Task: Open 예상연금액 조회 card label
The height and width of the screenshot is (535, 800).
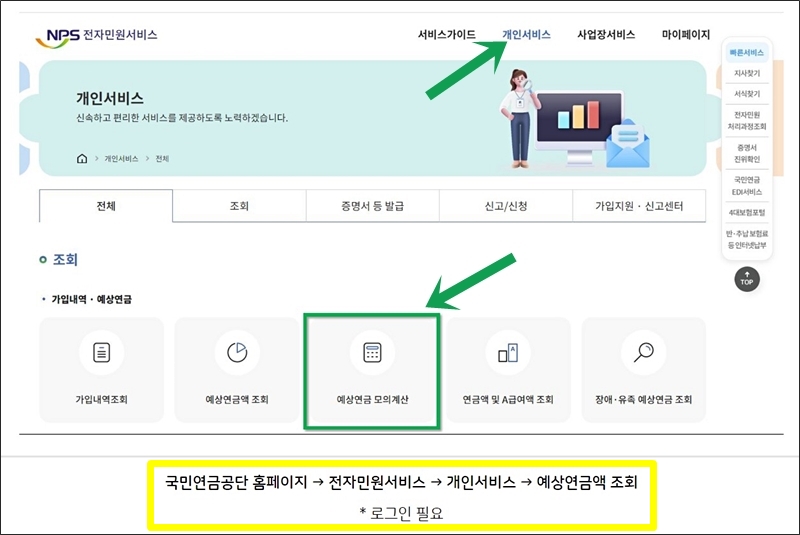Action: tap(237, 399)
